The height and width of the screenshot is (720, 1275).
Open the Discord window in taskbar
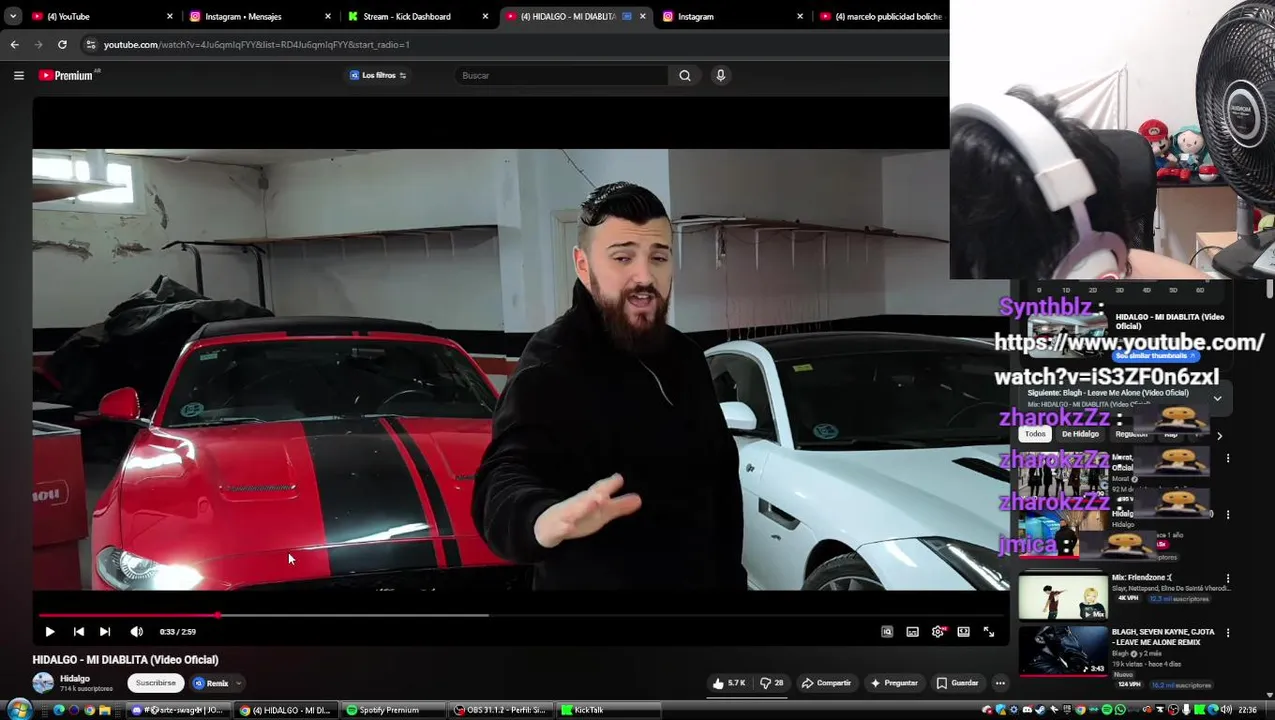click(x=180, y=710)
